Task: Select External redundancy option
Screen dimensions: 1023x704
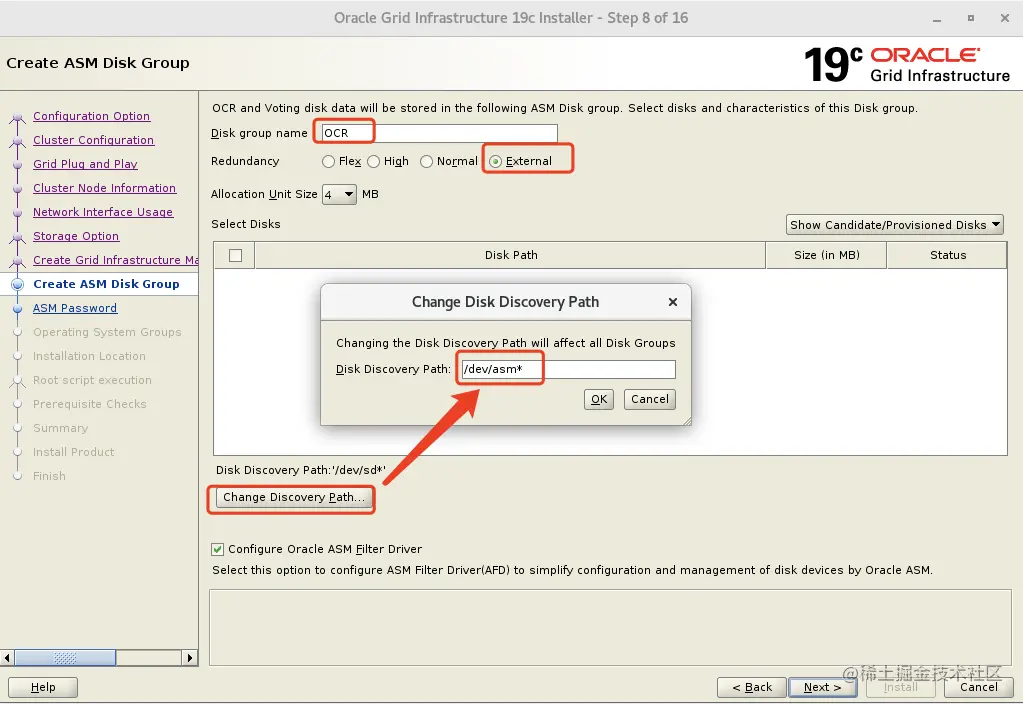Action: pos(495,161)
